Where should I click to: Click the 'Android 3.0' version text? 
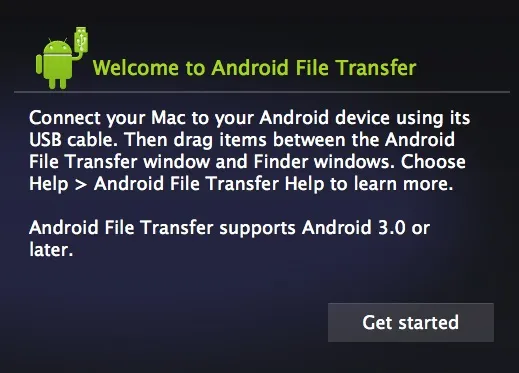click(354, 228)
